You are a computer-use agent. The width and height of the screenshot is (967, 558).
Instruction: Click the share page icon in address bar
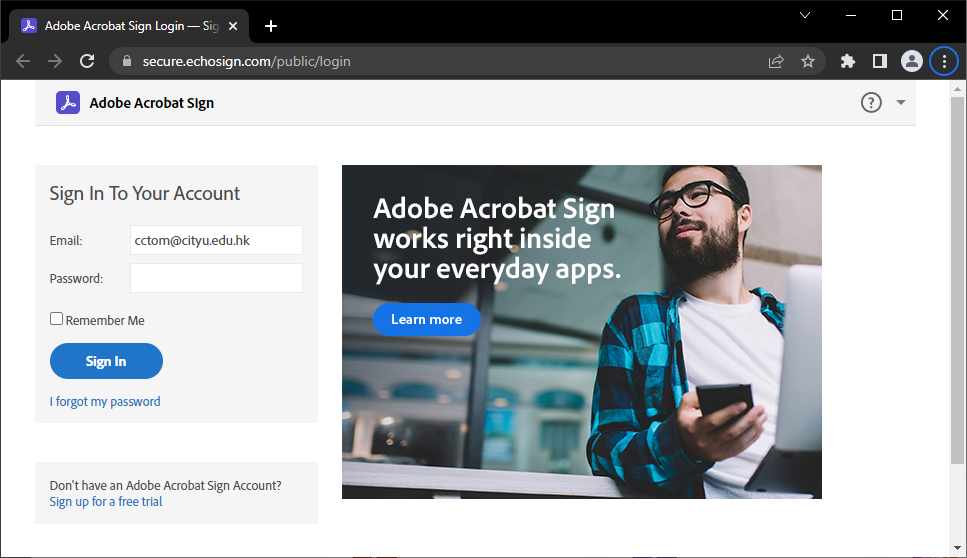pyautogui.click(x=776, y=61)
